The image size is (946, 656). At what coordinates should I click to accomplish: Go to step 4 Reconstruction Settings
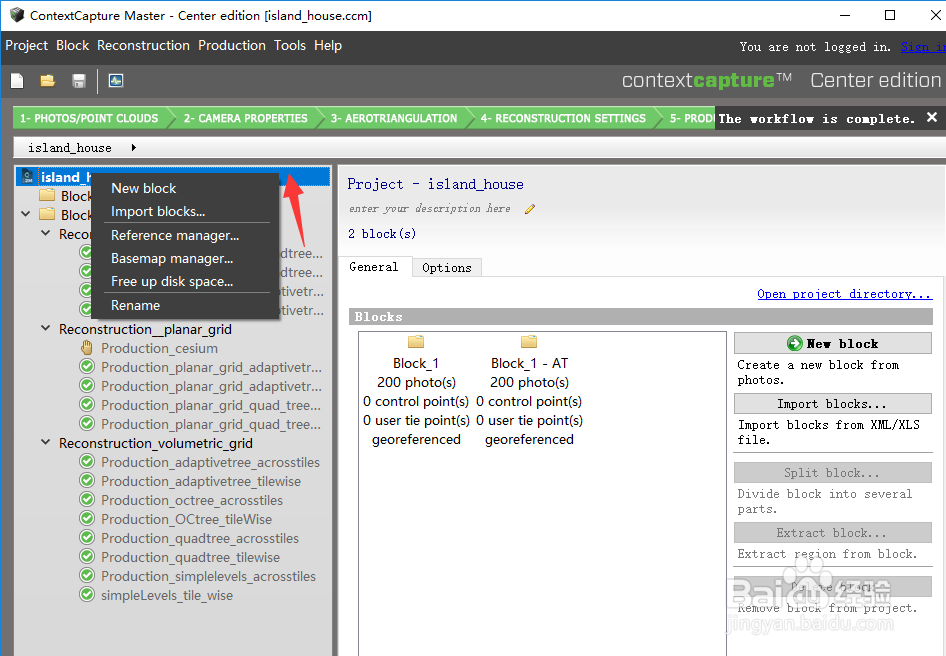point(563,118)
